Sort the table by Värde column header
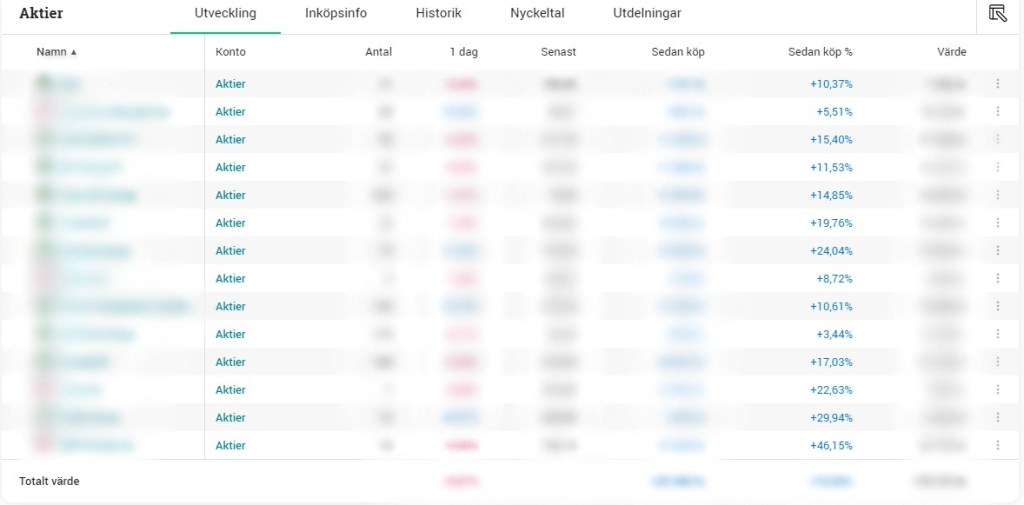This screenshot has height=505, width=1024. [x=951, y=52]
